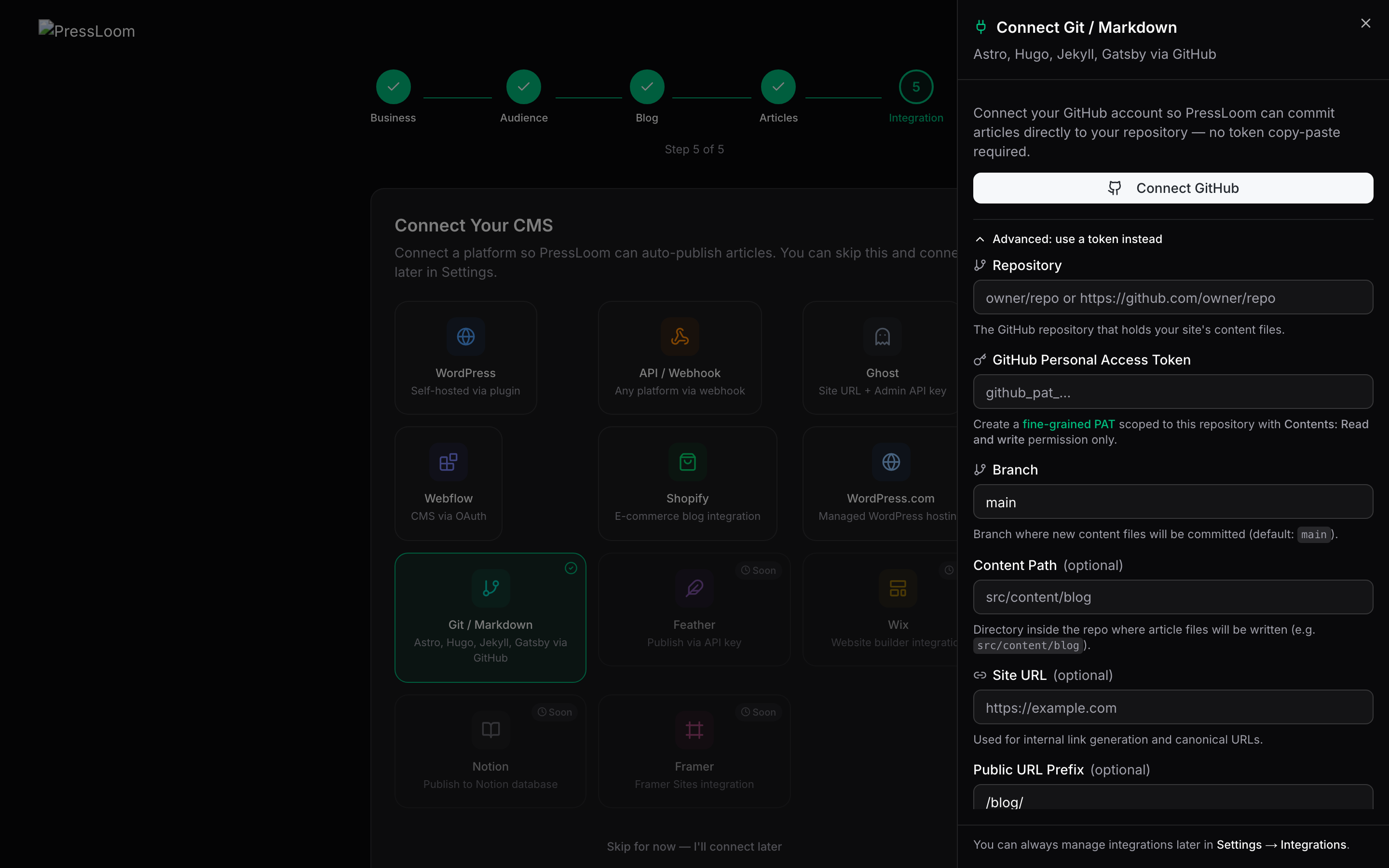This screenshot has height=868, width=1389.
Task: Click the Blog step checkmark circle
Action: tap(647, 87)
